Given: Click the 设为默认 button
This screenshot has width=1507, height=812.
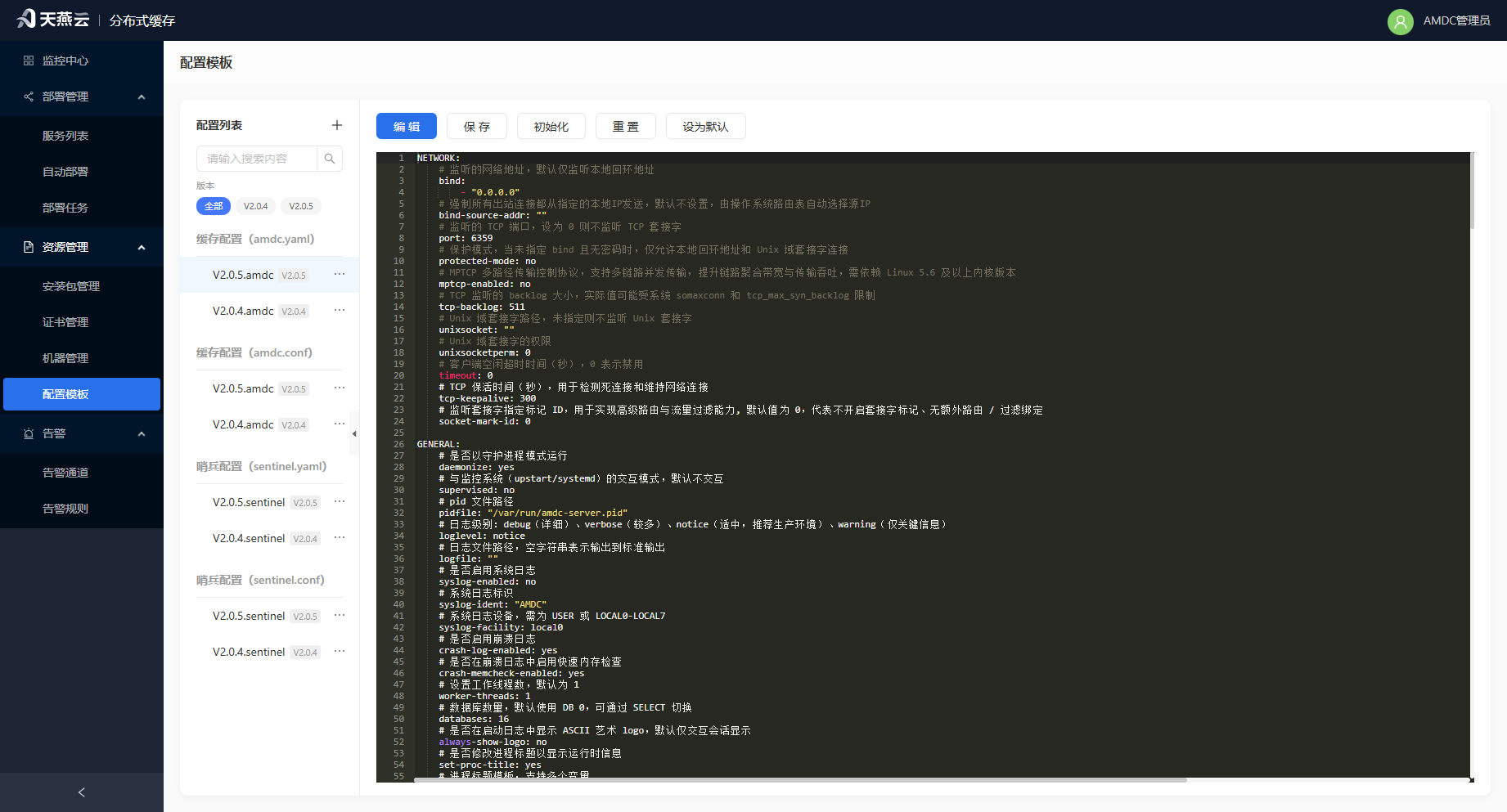Looking at the screenshot, I should click(x=705, y=126).
